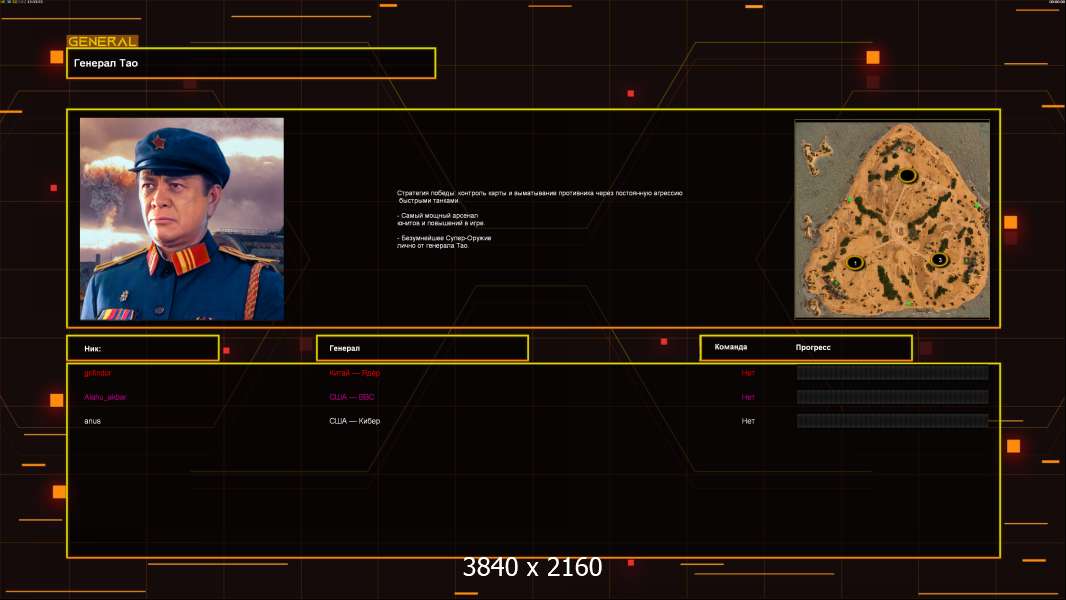Click the general's portrait image
1066x600 pixels.
click(x=182, y=219)
